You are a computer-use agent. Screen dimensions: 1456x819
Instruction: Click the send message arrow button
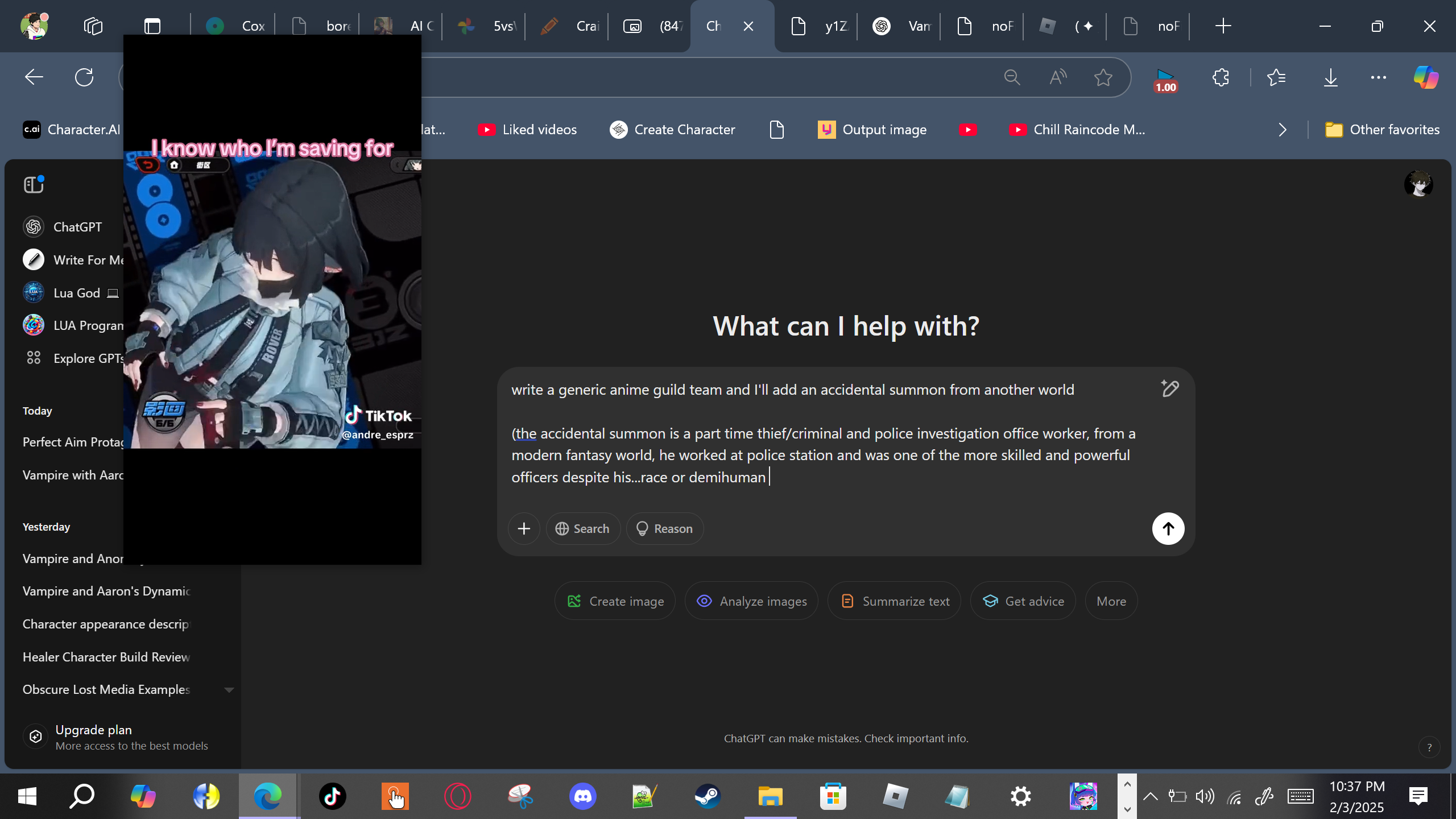[1168, 529]
